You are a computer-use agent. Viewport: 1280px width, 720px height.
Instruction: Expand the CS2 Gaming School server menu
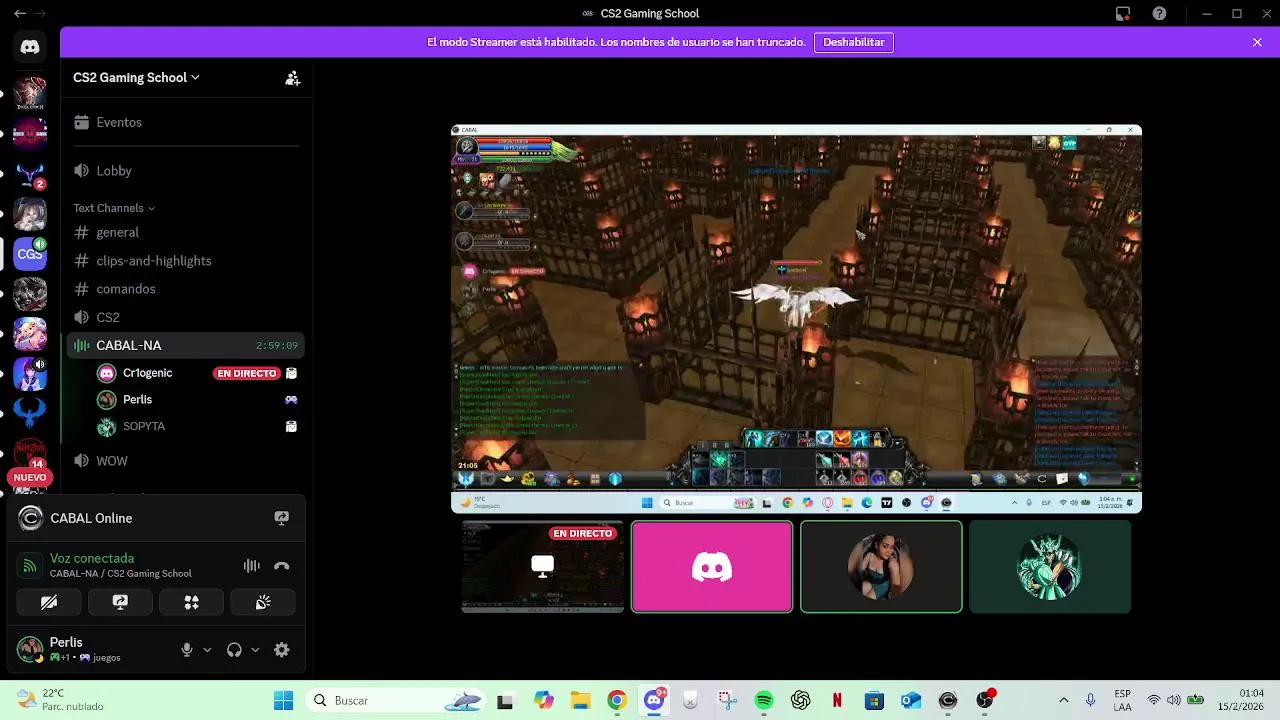(x=136, y=78)
